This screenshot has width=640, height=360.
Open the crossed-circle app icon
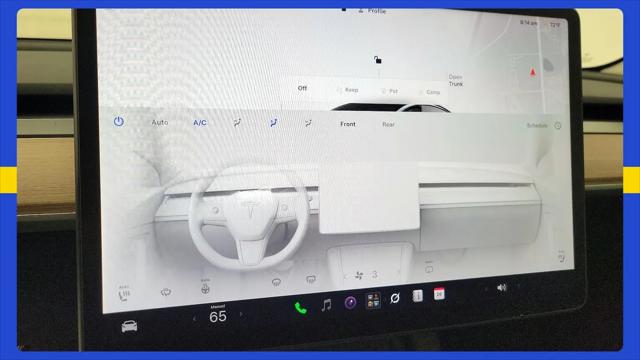pos(395,298)
